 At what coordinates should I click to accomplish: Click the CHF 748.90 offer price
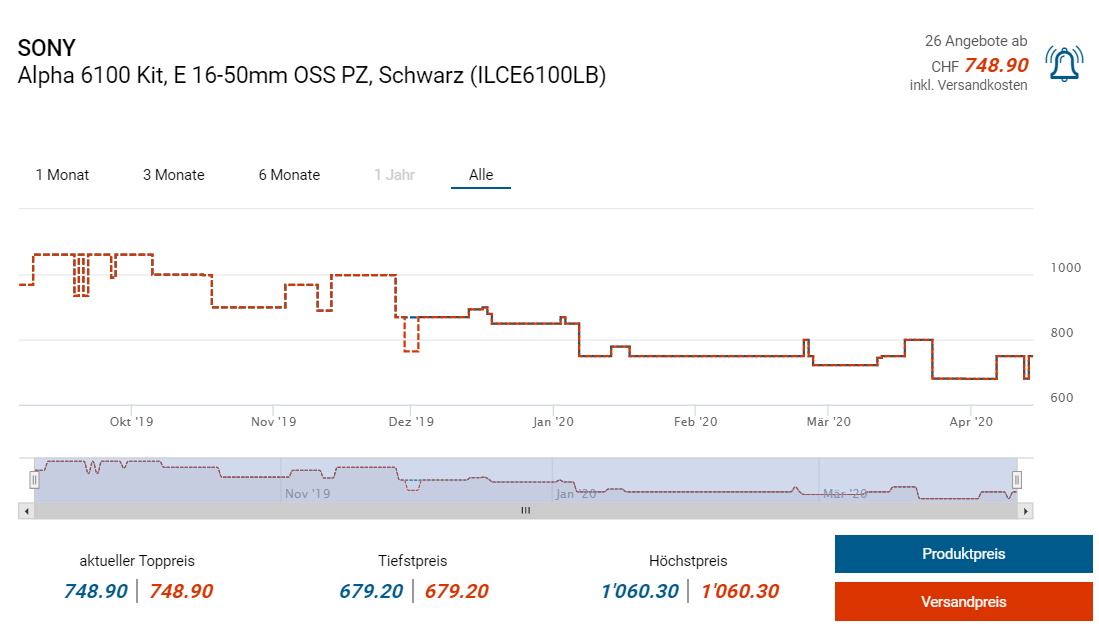tap(995, 65)
